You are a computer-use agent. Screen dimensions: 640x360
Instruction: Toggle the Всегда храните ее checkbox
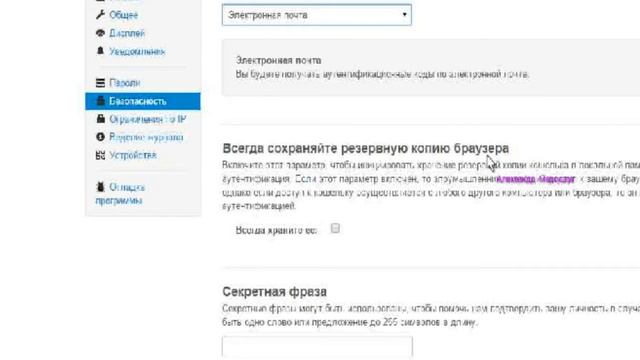point(335,228)
